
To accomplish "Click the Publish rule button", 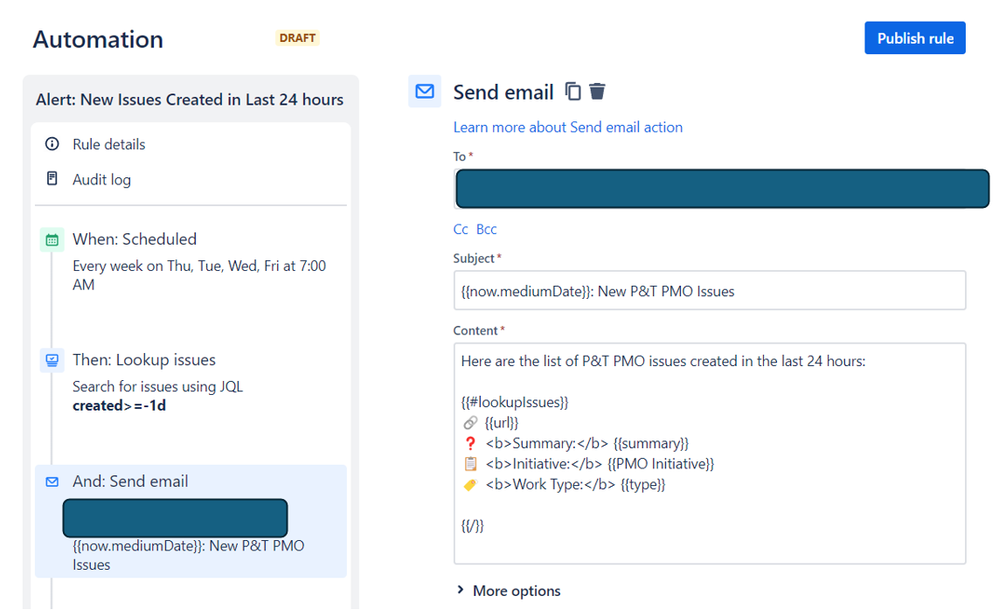I will 915,38.
